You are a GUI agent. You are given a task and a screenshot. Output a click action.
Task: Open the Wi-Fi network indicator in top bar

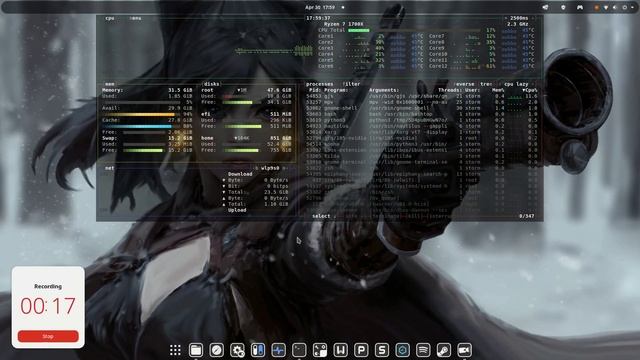pos(606,7)
